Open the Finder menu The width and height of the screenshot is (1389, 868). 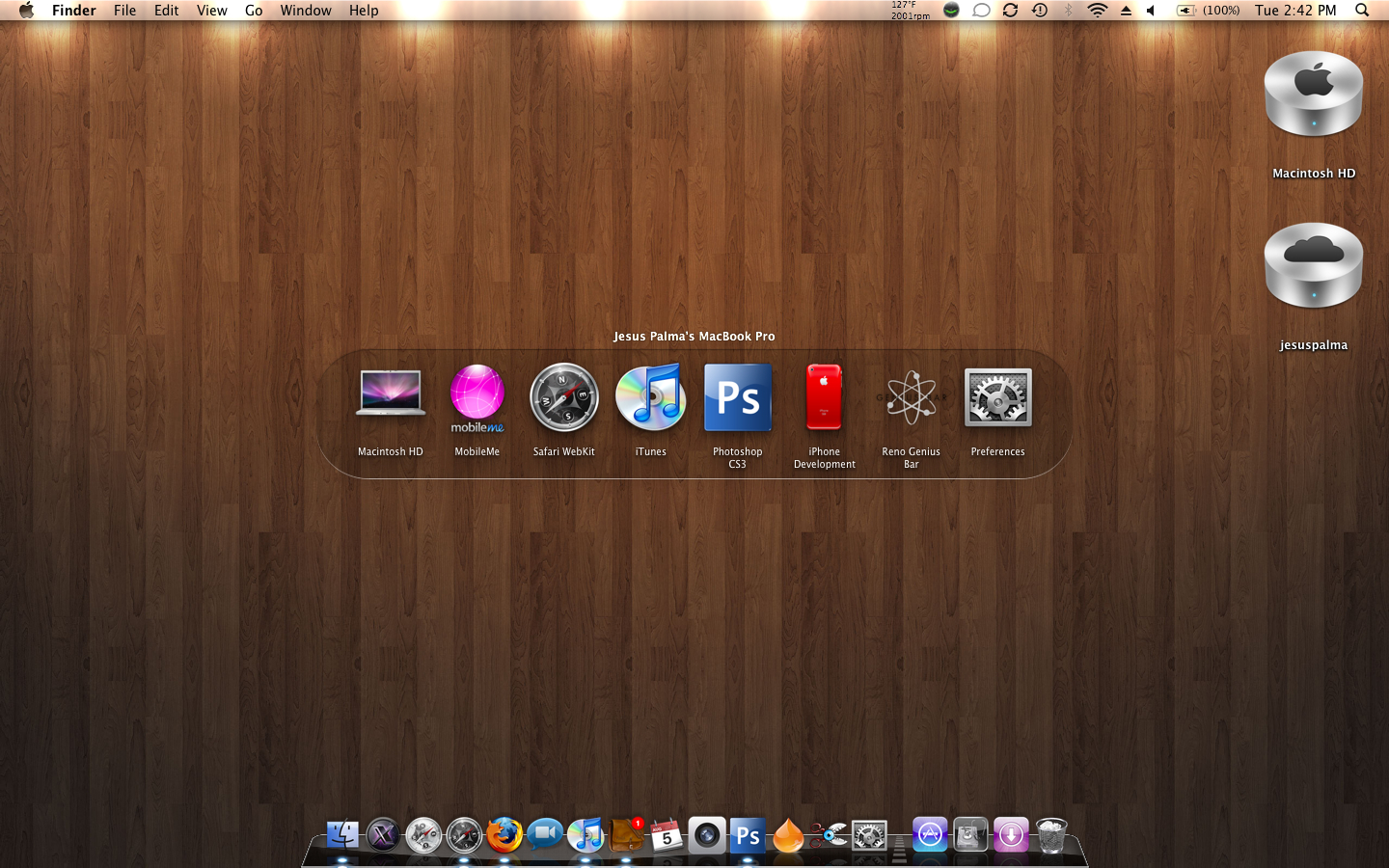click(x=74, y=11)
